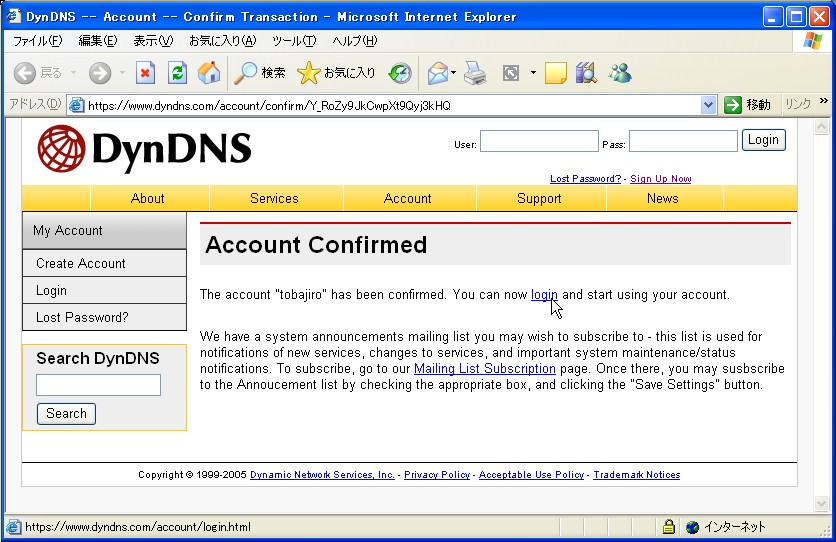Click the Mail envelope toolbar icon
Viewport: 836px width, 542px height.
click(x=438, y=73)
